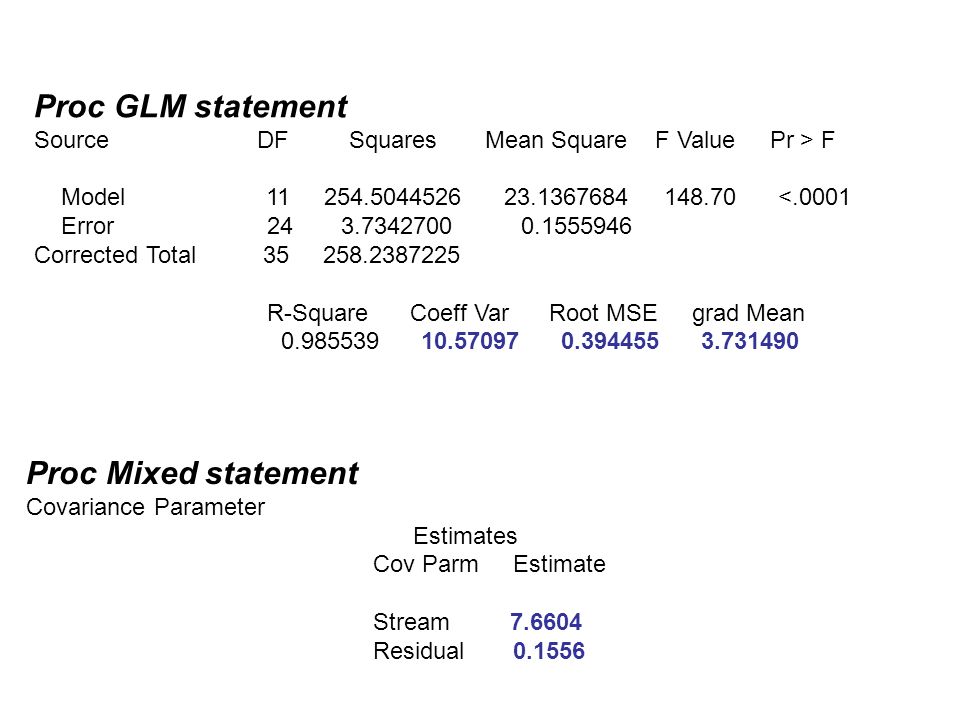Select the value 3.7342700
Screen dimensions: 960x720
tap(396, 226)
